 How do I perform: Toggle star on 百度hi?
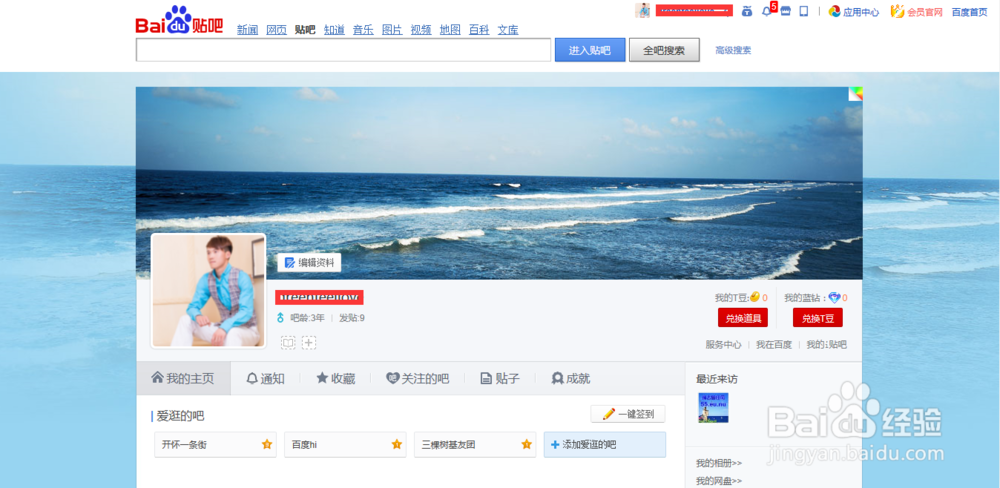tap(397, 444)
